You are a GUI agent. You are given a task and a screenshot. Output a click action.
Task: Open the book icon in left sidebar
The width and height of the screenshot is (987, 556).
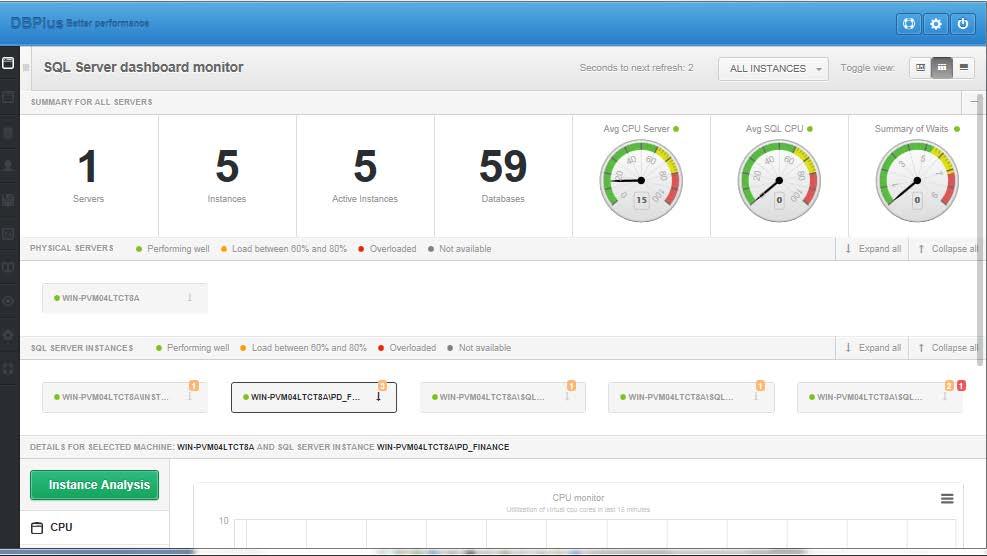click(8, 267)
